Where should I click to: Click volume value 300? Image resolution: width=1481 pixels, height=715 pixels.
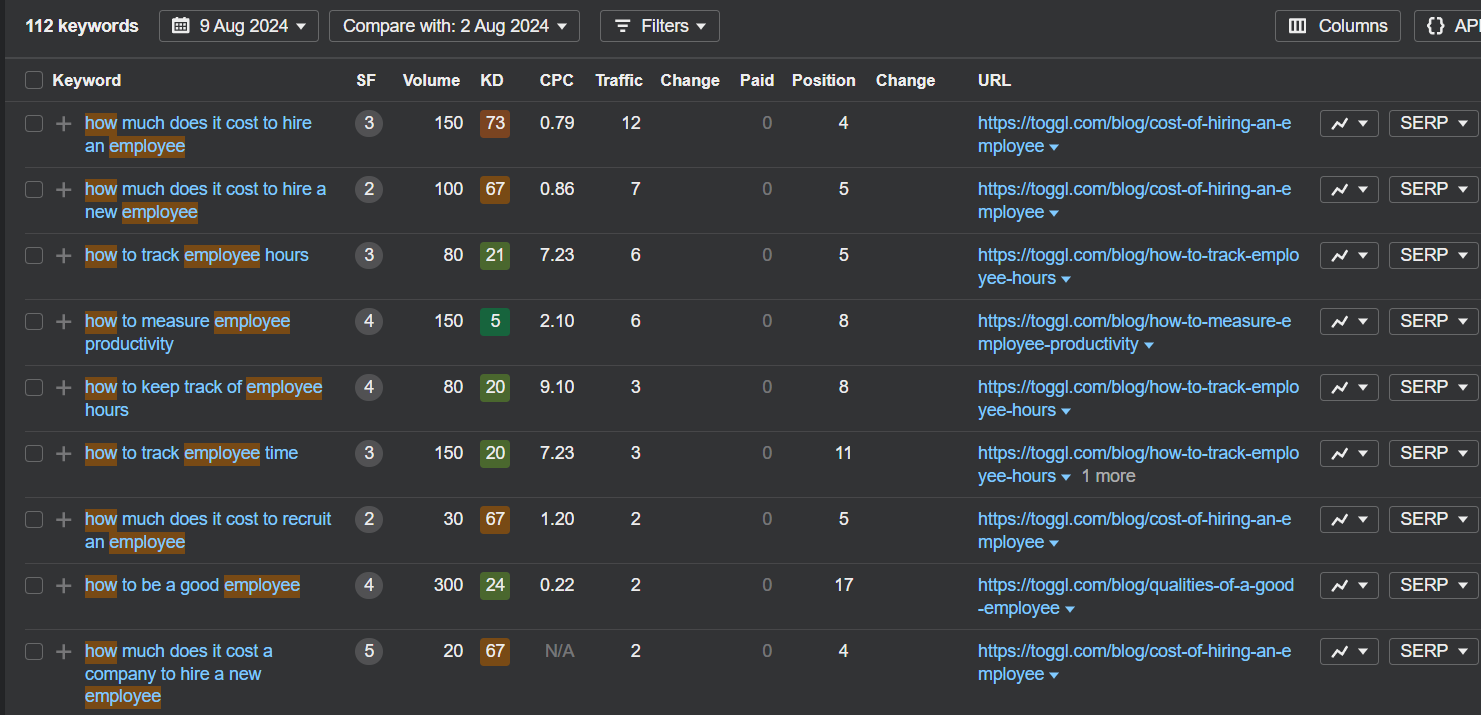[448, 585]
